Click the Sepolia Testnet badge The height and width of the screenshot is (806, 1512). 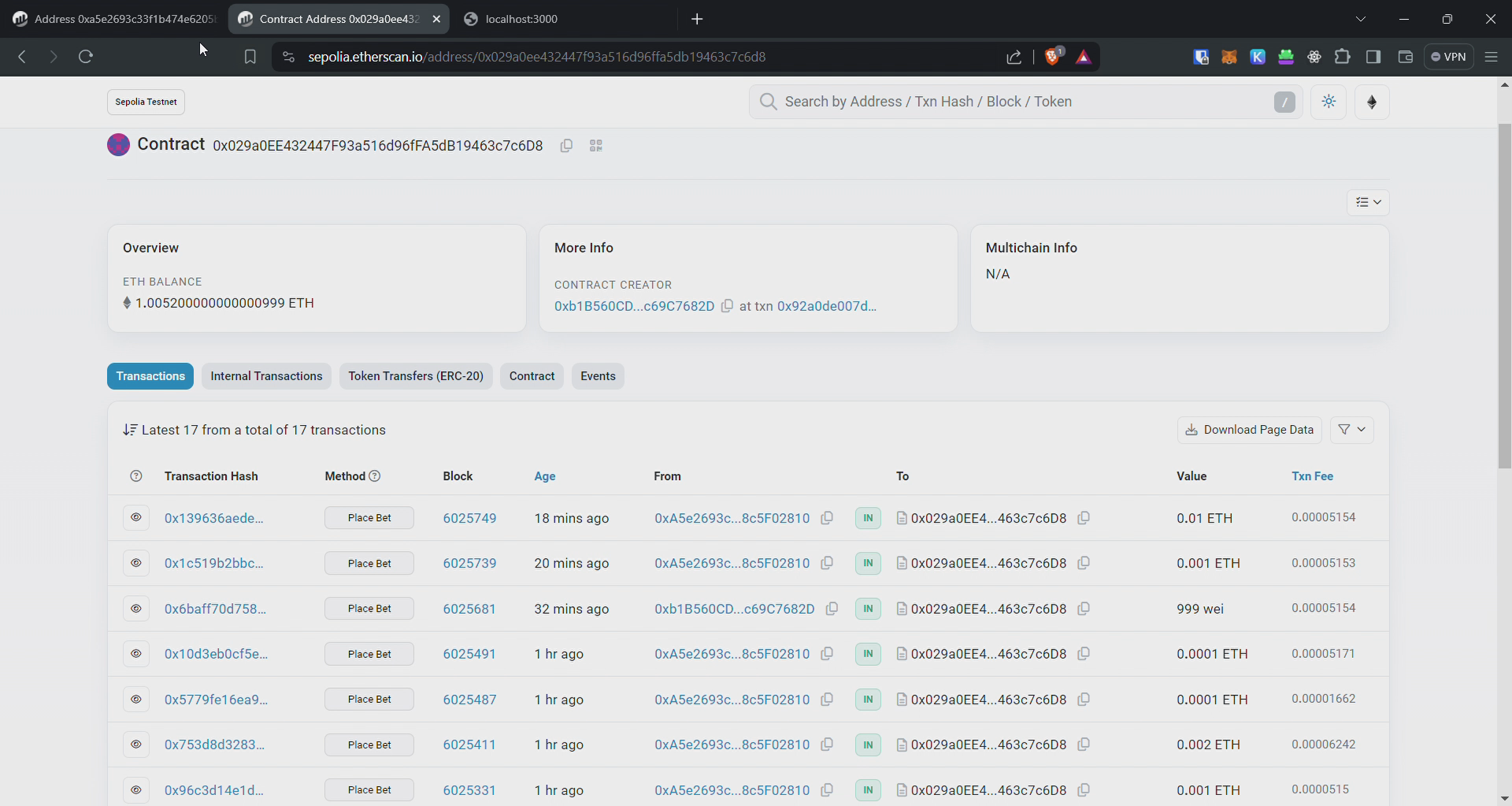pyautogui.click(x=146, y=102)
